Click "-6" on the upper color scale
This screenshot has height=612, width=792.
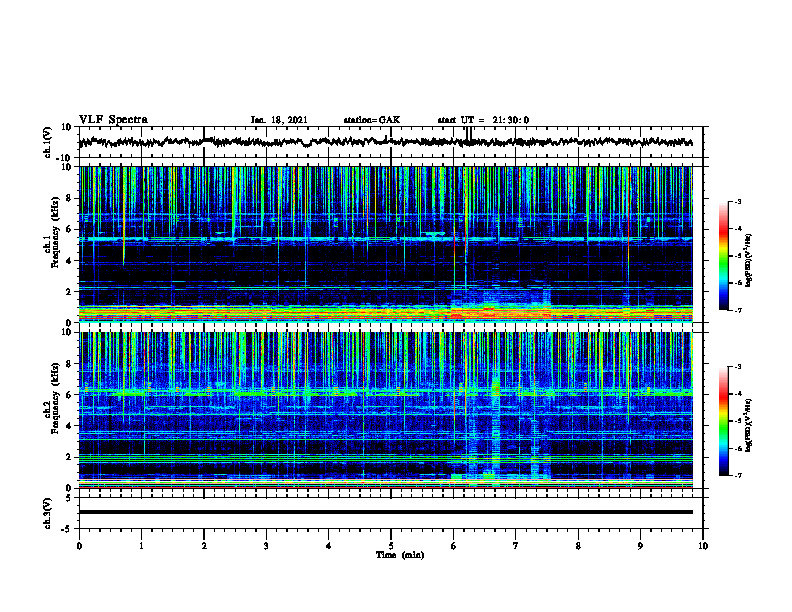737,283
